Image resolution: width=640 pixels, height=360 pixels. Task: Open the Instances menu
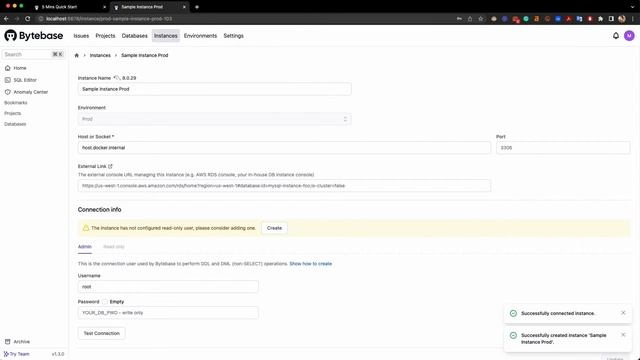pyautogui.click(x=166, y=36)
